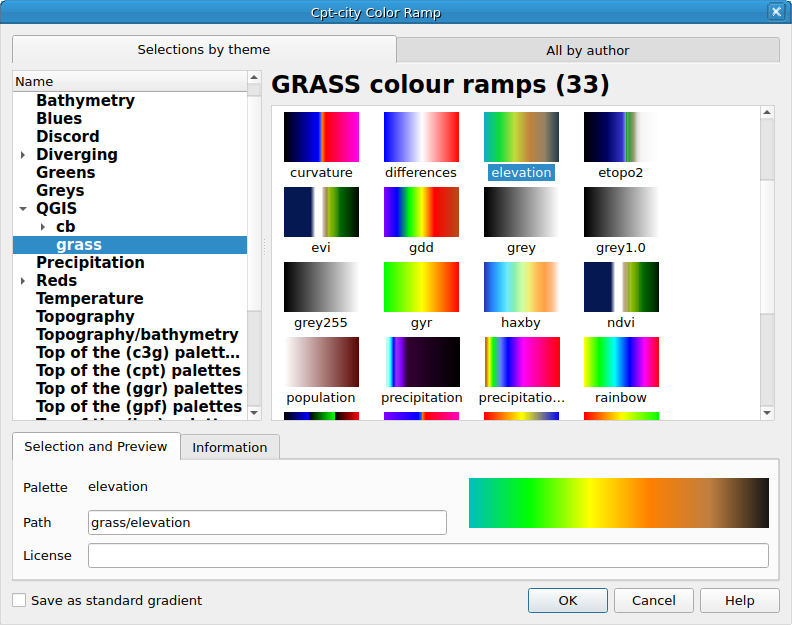This screenshot has width=792, height=625.
Task: Pick the etopo2 color ramp
Action: pyautogui.click(x=621, y=137)
